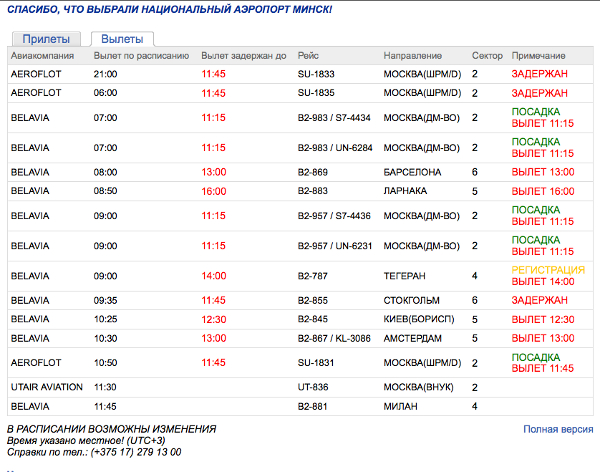Click the ТЕГЕРАН destination cell
Screen dimensions: 600x472
(405, 275)
